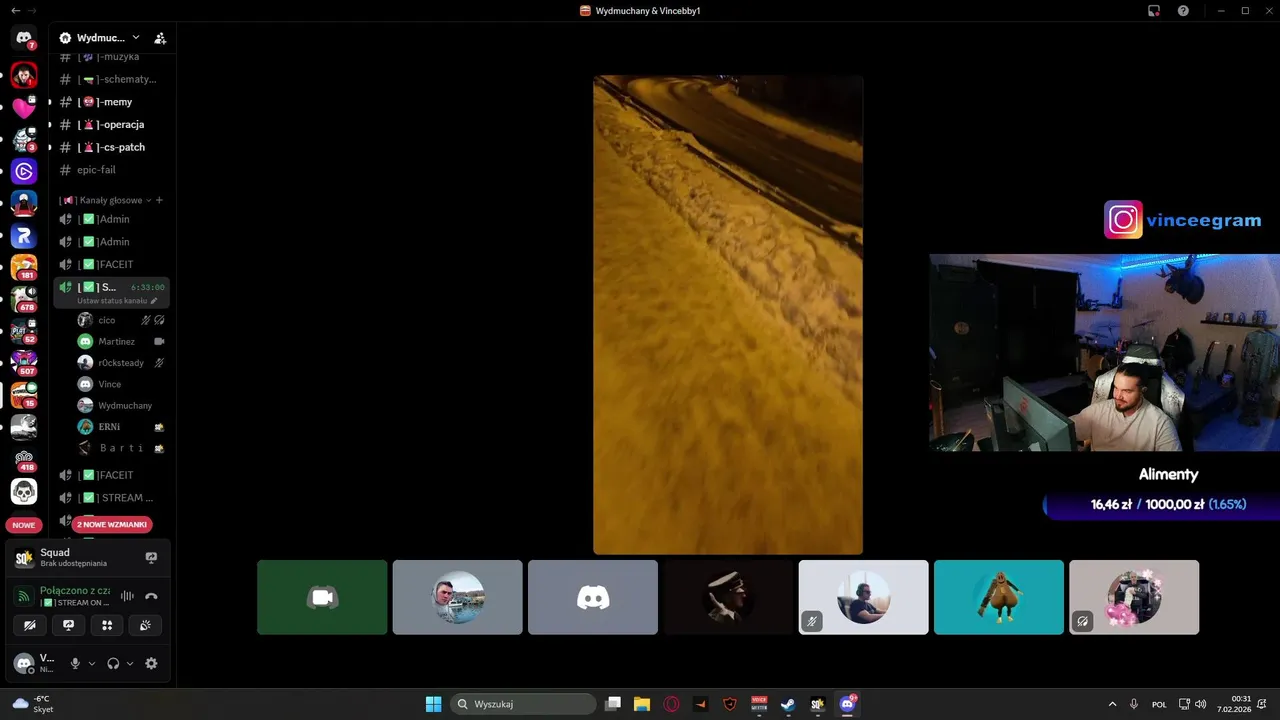Open microphone input device dropdown arrow
The image size is (1280, 720).
[x=92, y=663]
